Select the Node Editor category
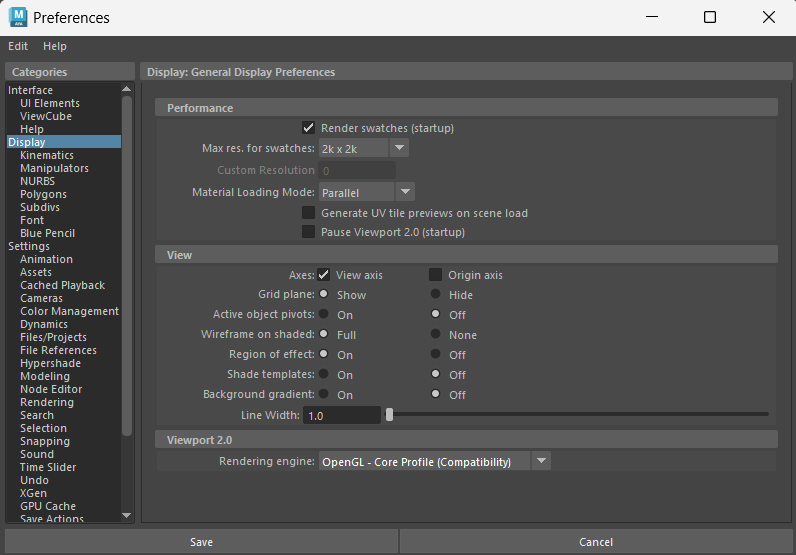This screenshot has width=796, height=555. tap(51, 389)
